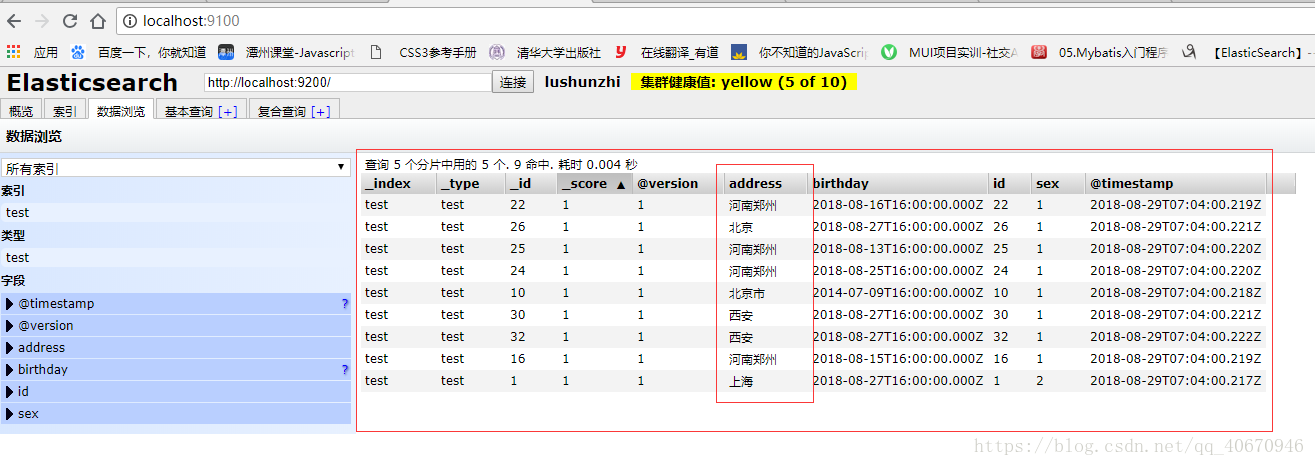Image resolution: width=1315 pixels, height=466 pixels.
Task: Open the Apps grid bookmark
Action: (32, 52)
